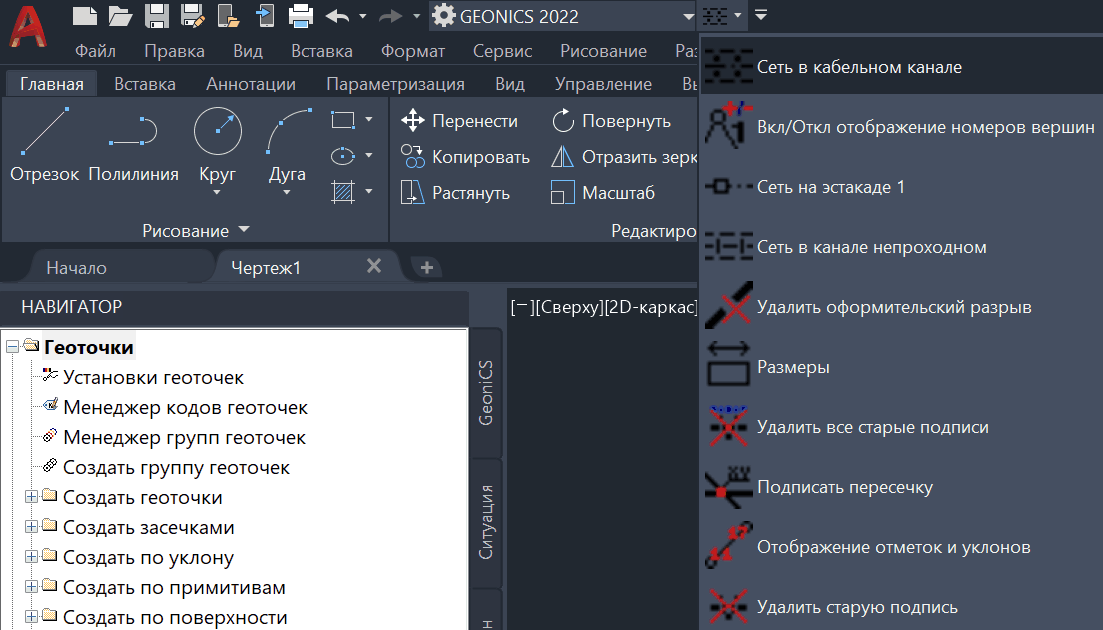Screen dimensions: 1103x630
Task: Click the new drawing tab plus button
Action: click(x=426, y=267)
